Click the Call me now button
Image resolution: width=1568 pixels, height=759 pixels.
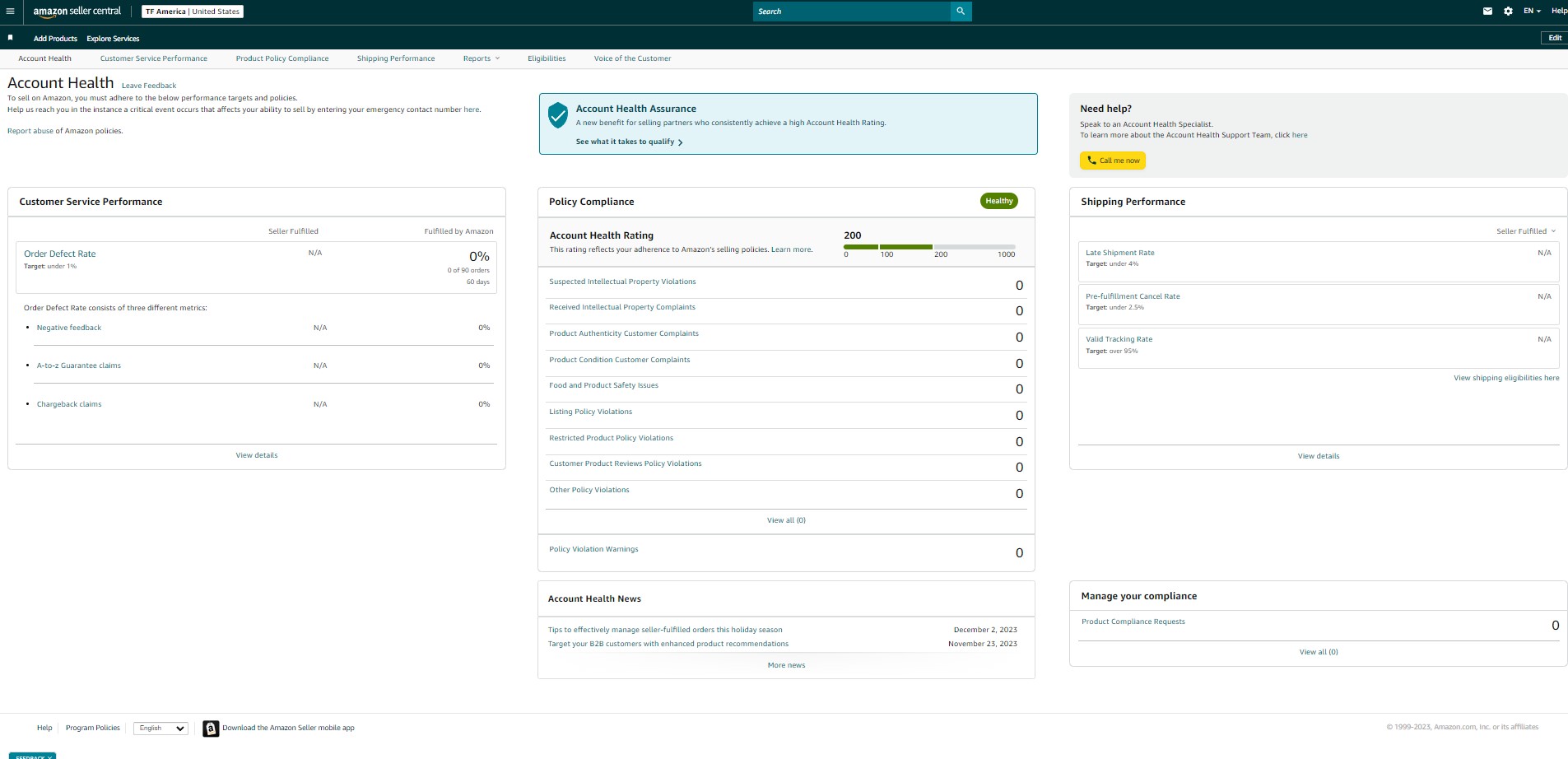coord(1113,161)
